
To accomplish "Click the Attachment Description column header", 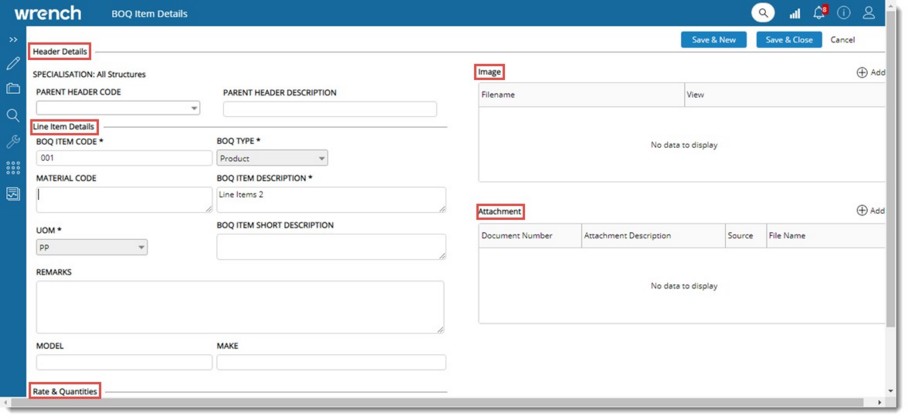I will pyautogui.click(x=653, y=236).
